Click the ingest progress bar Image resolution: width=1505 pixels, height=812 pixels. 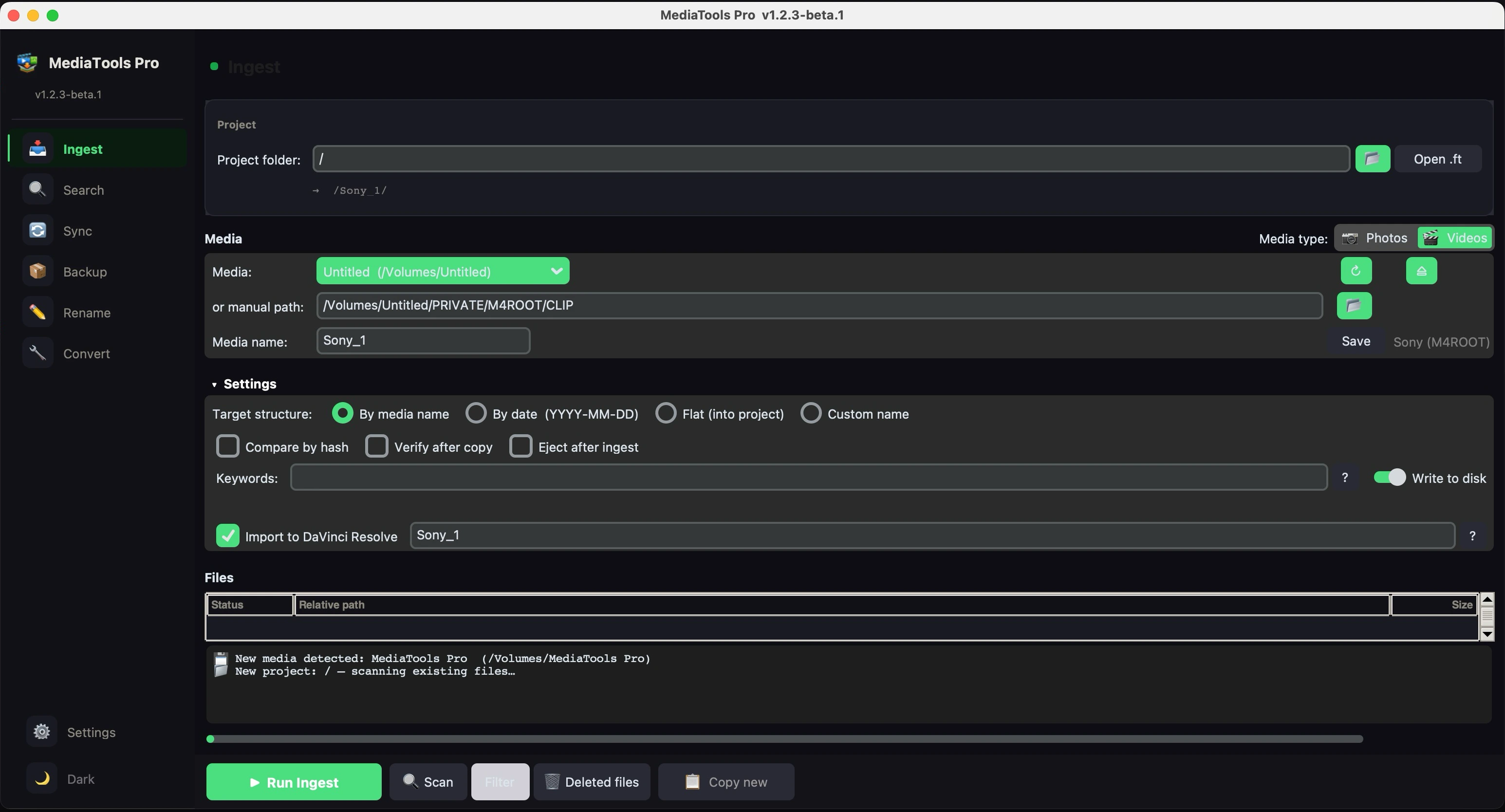(x=784, y=739)
